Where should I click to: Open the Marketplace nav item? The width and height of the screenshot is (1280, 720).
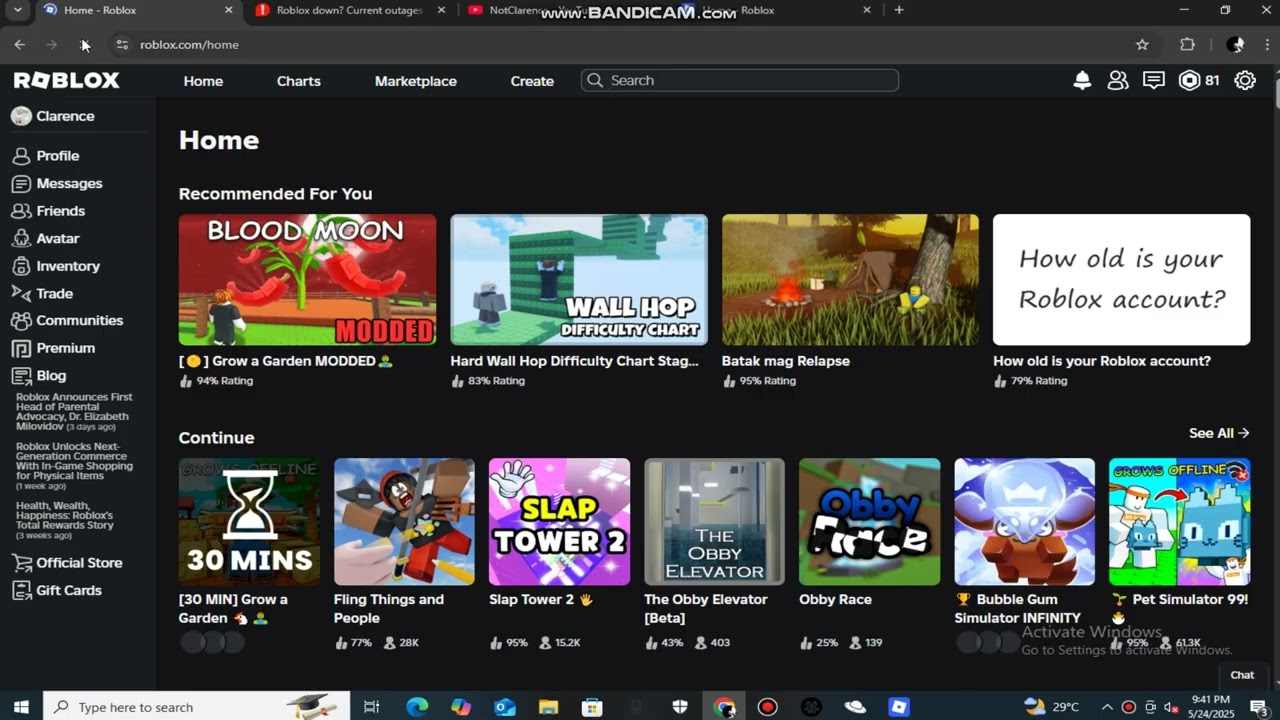[416, 81]
